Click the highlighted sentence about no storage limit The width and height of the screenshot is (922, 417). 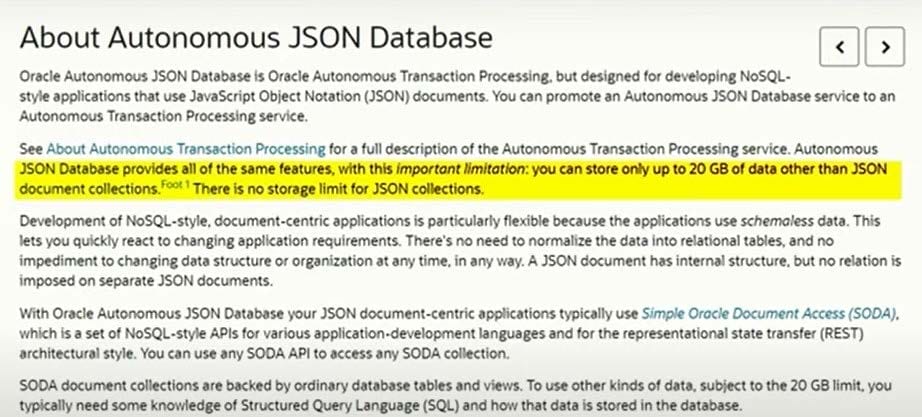point(338,189)
